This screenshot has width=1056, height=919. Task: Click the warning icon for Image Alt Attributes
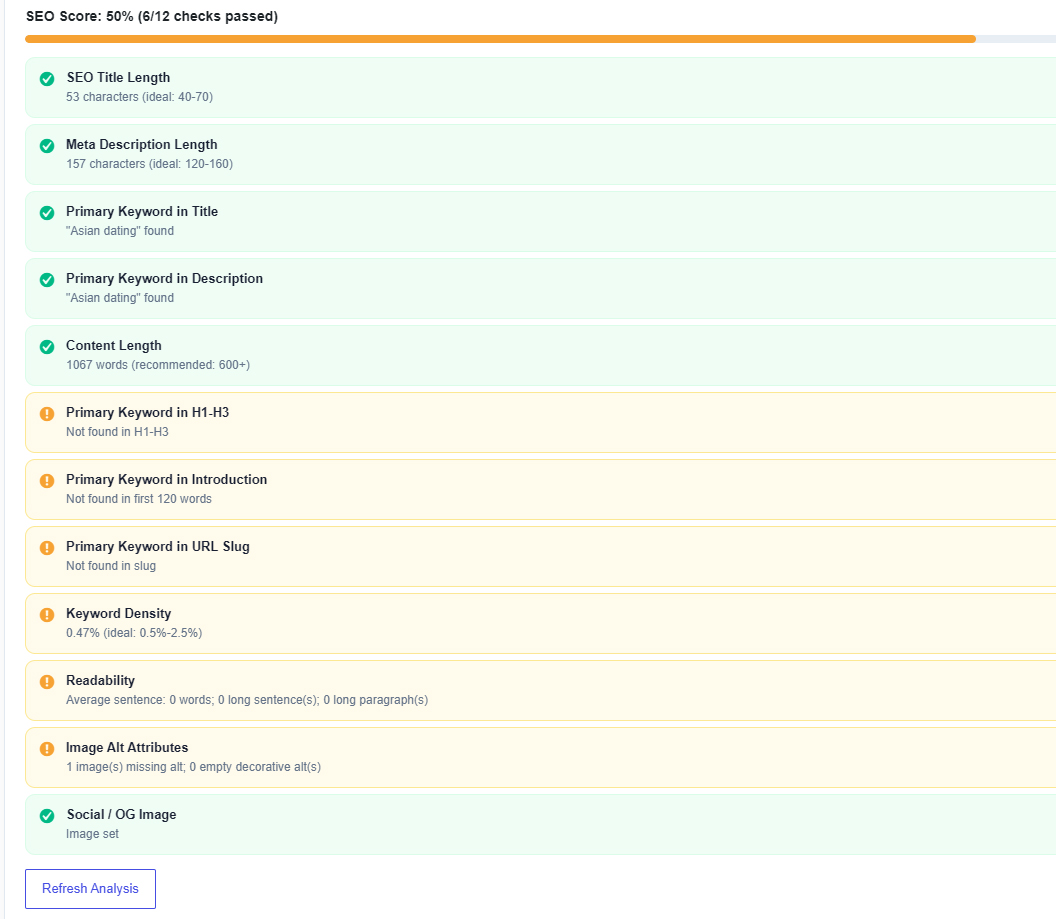tap(47, 749)
